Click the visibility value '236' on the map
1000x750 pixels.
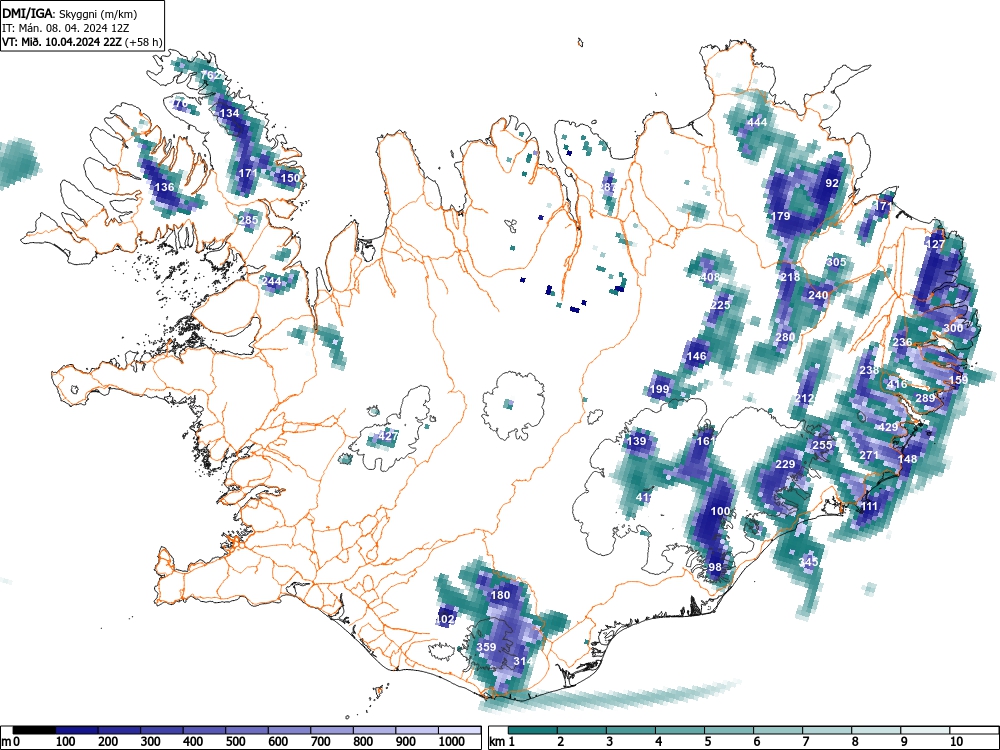[902, 342]
